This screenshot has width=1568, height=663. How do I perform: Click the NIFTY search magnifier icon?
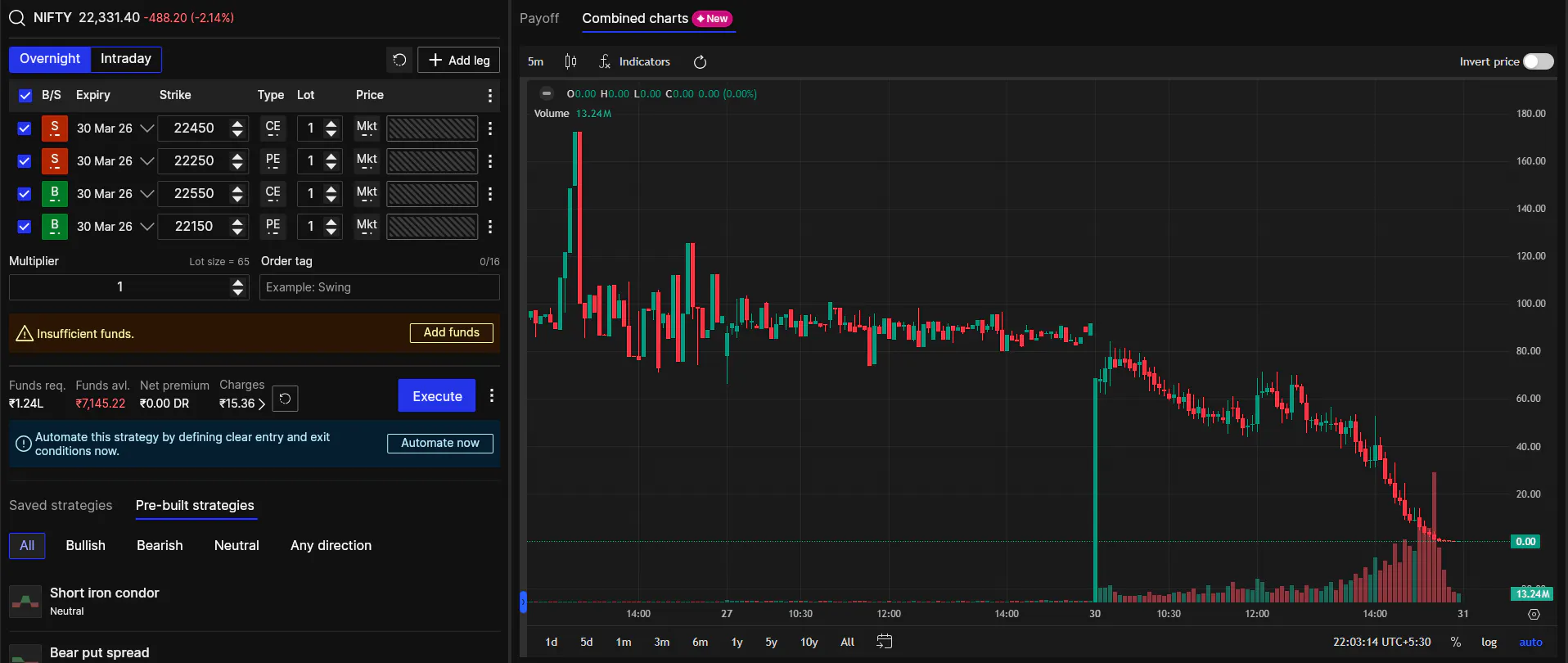[x=16, y=18]
